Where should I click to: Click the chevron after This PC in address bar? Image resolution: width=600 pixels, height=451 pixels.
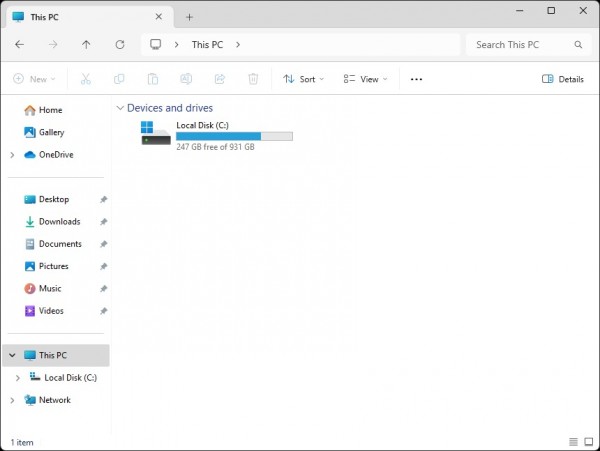pyautogui.click(x=238, y=45)
